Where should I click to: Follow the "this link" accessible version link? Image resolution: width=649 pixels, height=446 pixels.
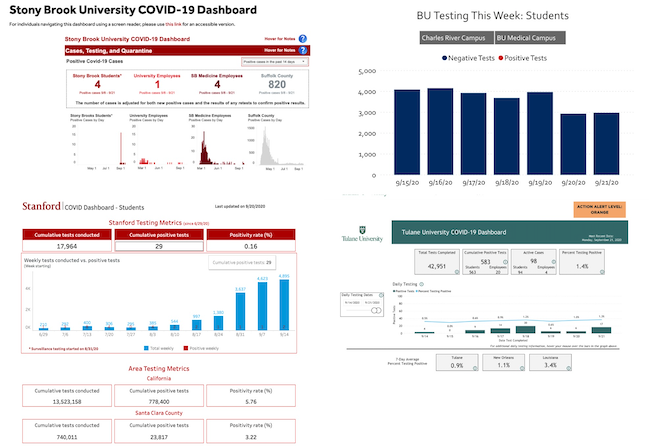click(x=173, y=24)
